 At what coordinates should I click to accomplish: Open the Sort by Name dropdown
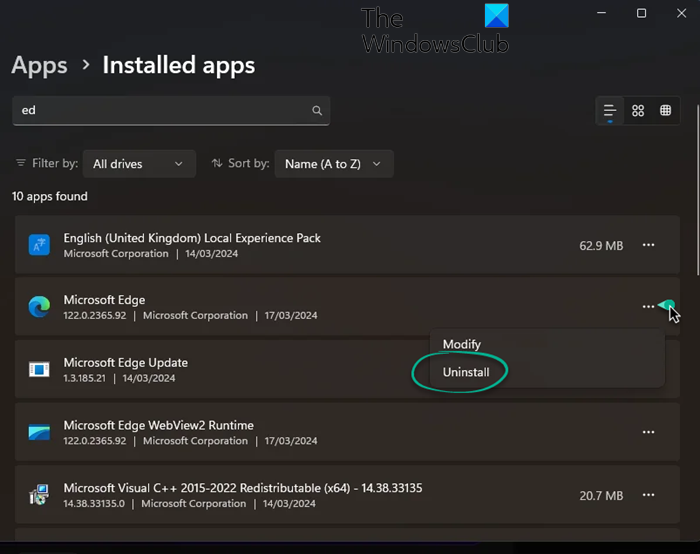(334, 164)
